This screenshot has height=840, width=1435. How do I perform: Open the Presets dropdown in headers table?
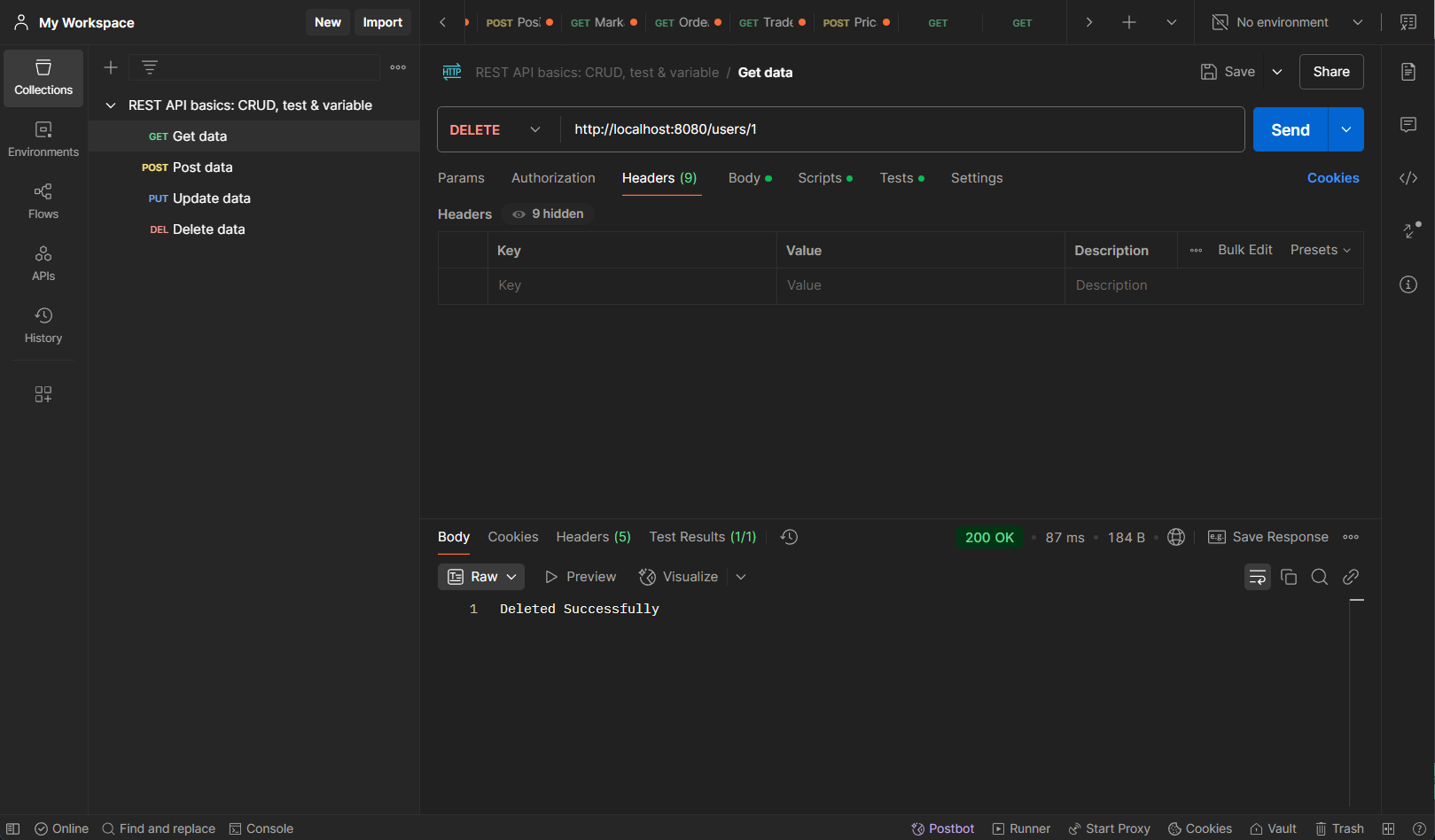click(x=1321, y=250)
